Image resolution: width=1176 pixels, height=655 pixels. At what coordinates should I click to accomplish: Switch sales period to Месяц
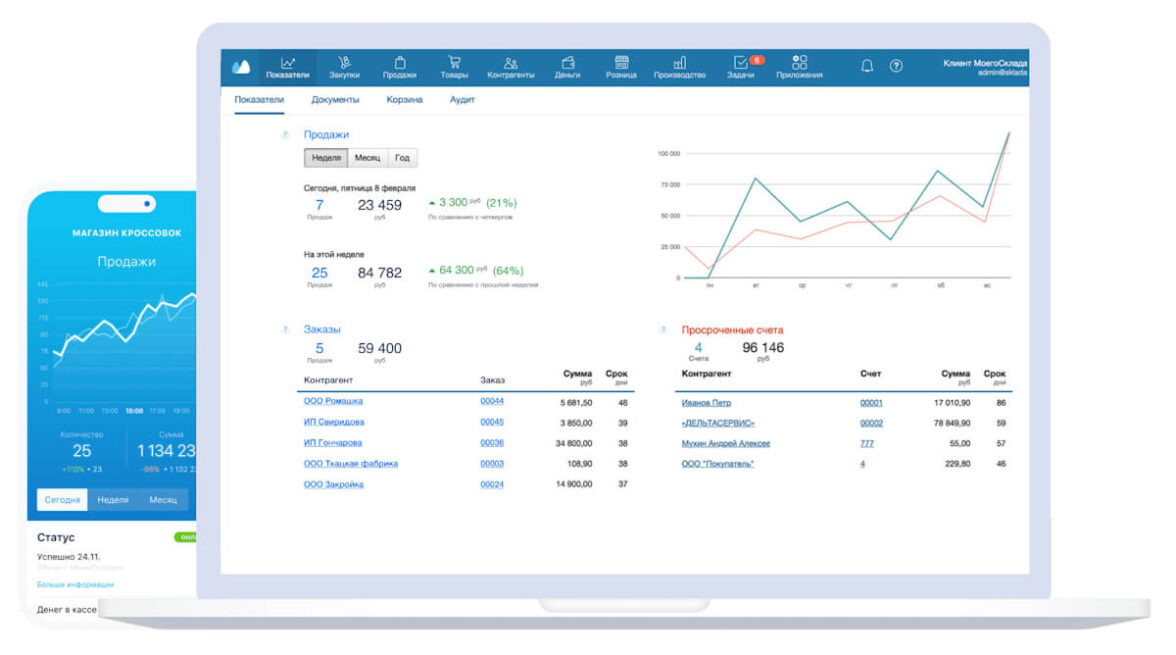click(x=367, y=158)
